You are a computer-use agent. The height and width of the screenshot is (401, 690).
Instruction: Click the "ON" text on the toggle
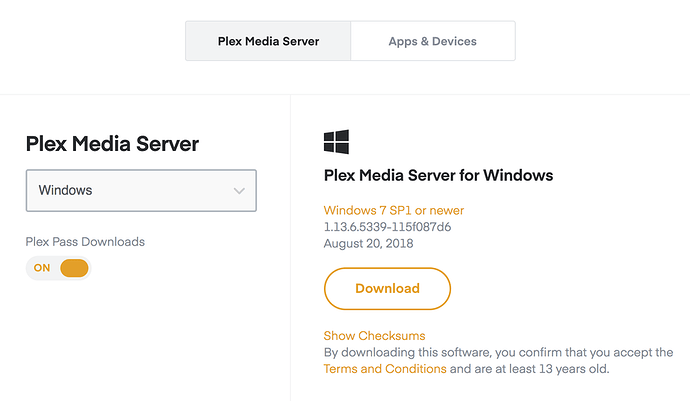tap(42, 268)
